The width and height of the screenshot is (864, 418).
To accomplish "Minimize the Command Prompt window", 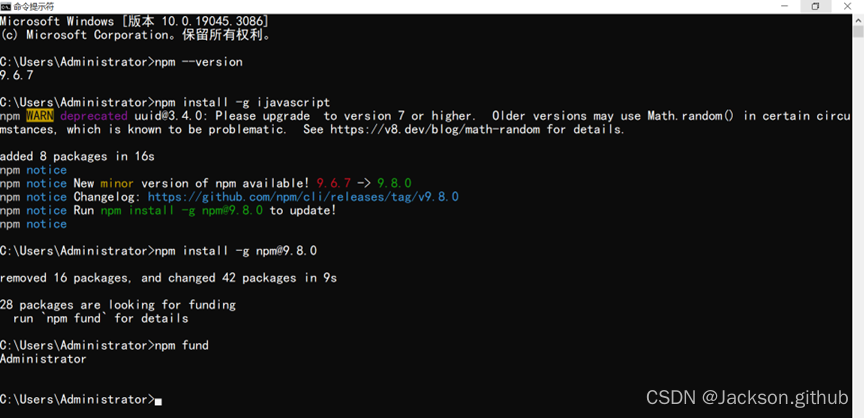I will pyautogui.click(x=777, y=6).
